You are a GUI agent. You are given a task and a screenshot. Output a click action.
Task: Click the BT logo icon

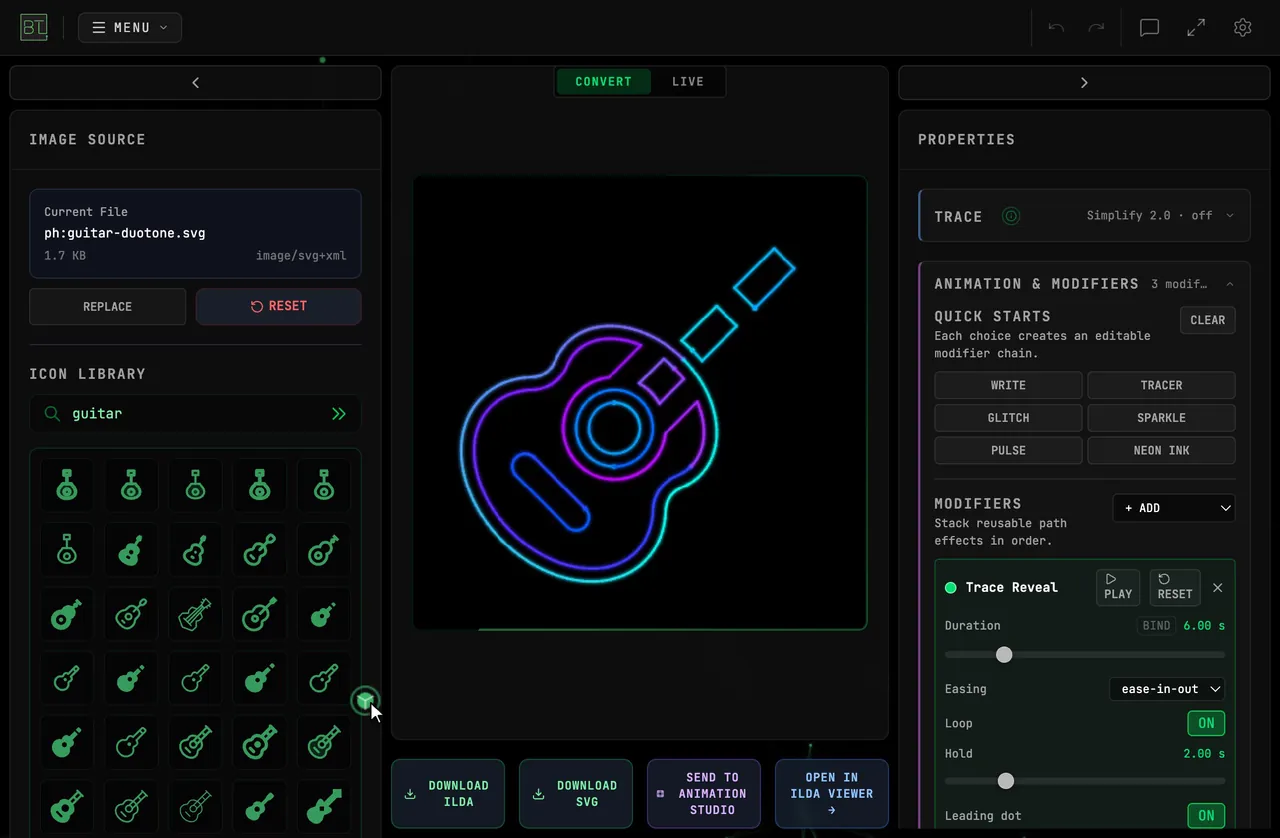34,27
